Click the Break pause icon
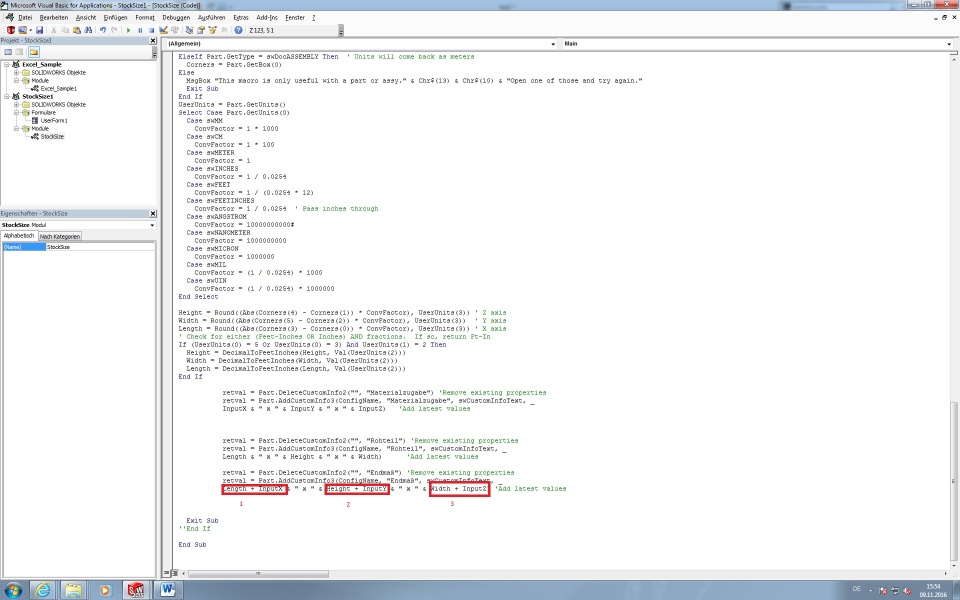This screenshot has height=600, width=960. click(x=140, y=30)
